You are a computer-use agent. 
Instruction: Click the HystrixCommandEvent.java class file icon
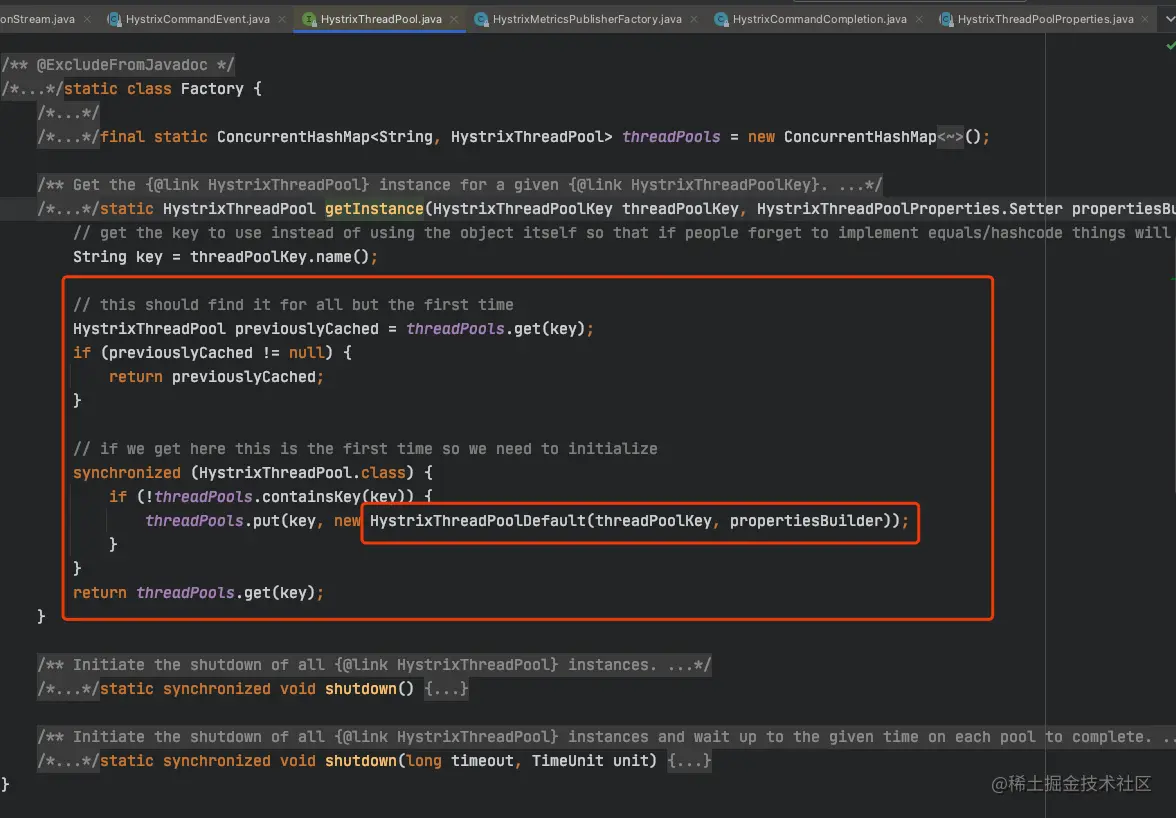tap(114, 19)
